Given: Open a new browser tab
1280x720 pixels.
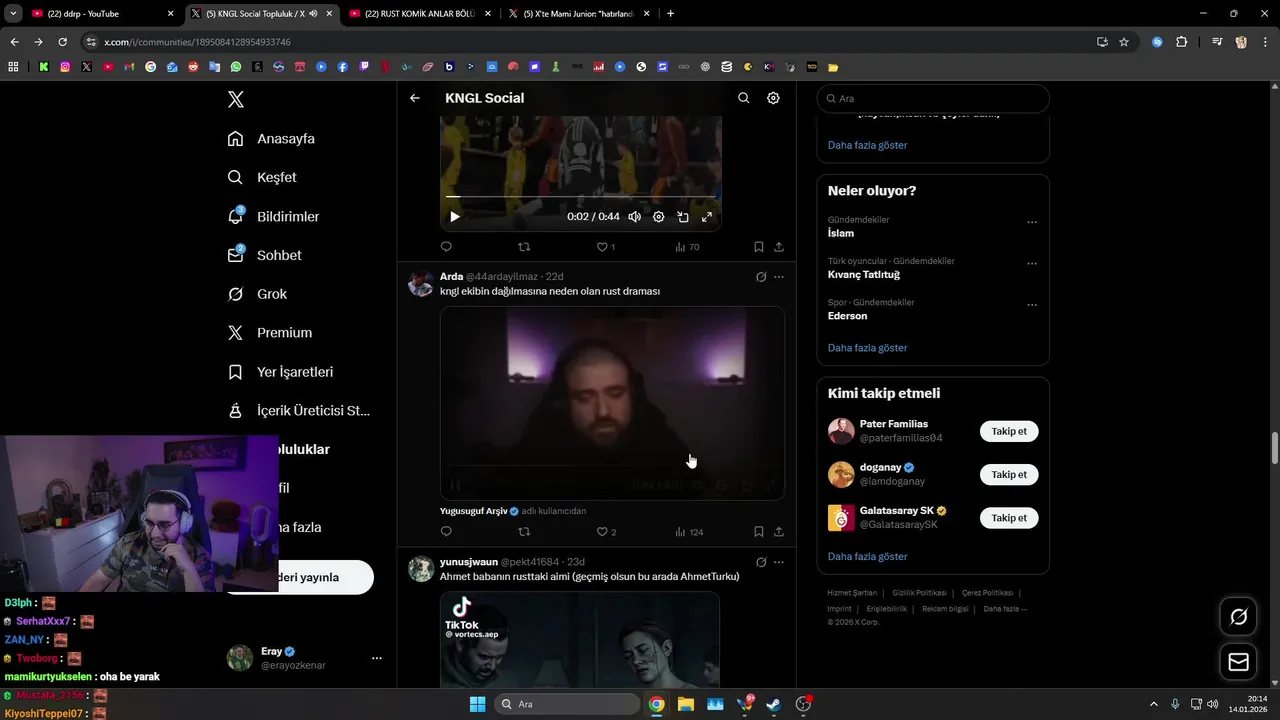Looking at the screenshot, I should 670,13.
